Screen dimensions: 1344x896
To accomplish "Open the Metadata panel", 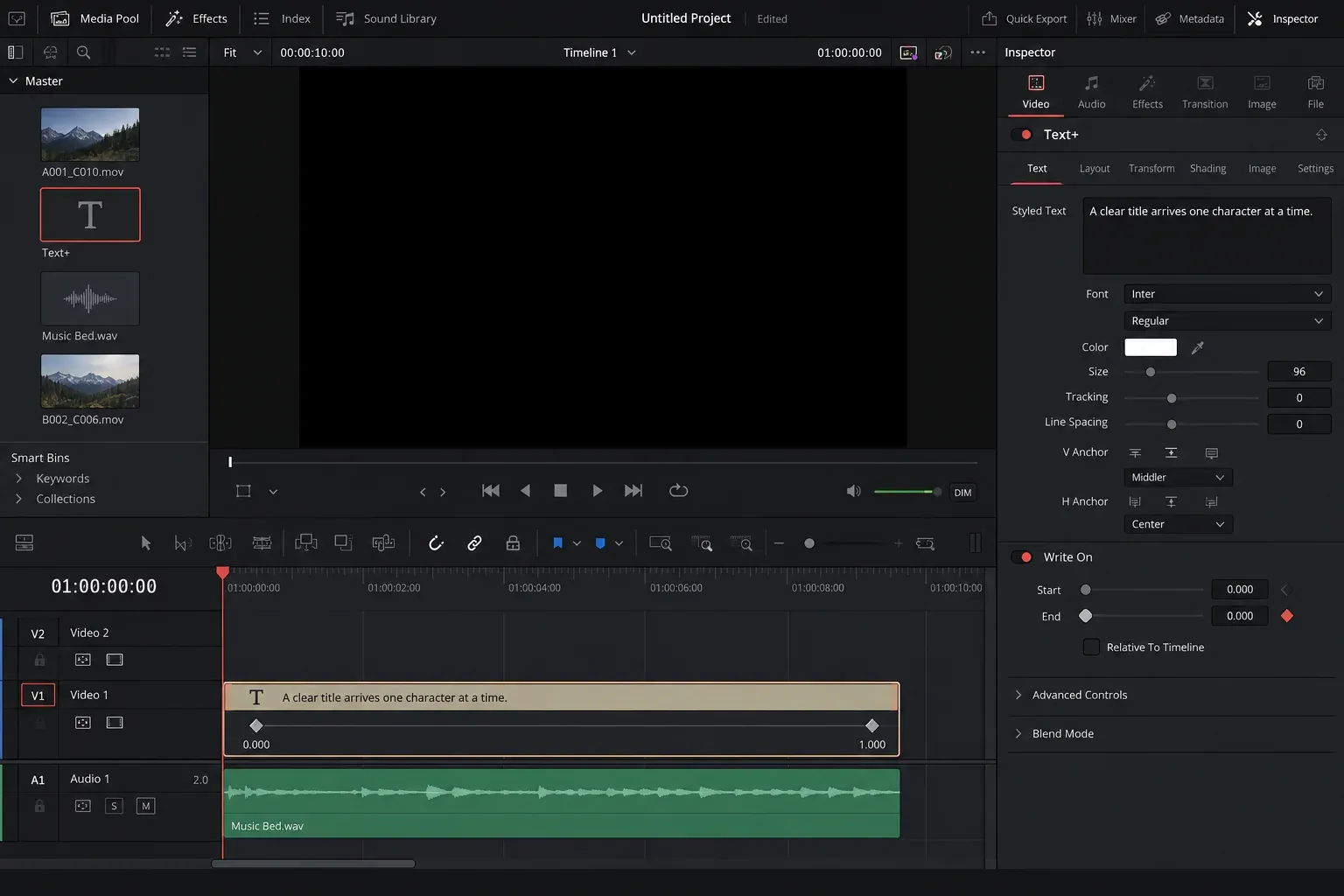I will click(1189, 18).
